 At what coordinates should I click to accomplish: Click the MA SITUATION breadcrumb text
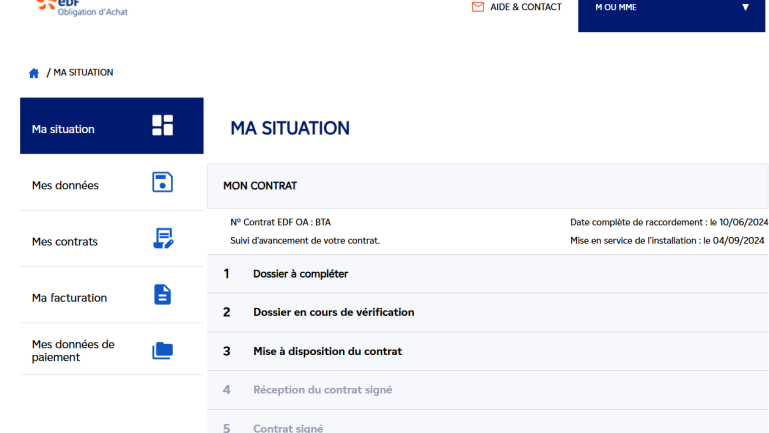(x=83, y=73)
